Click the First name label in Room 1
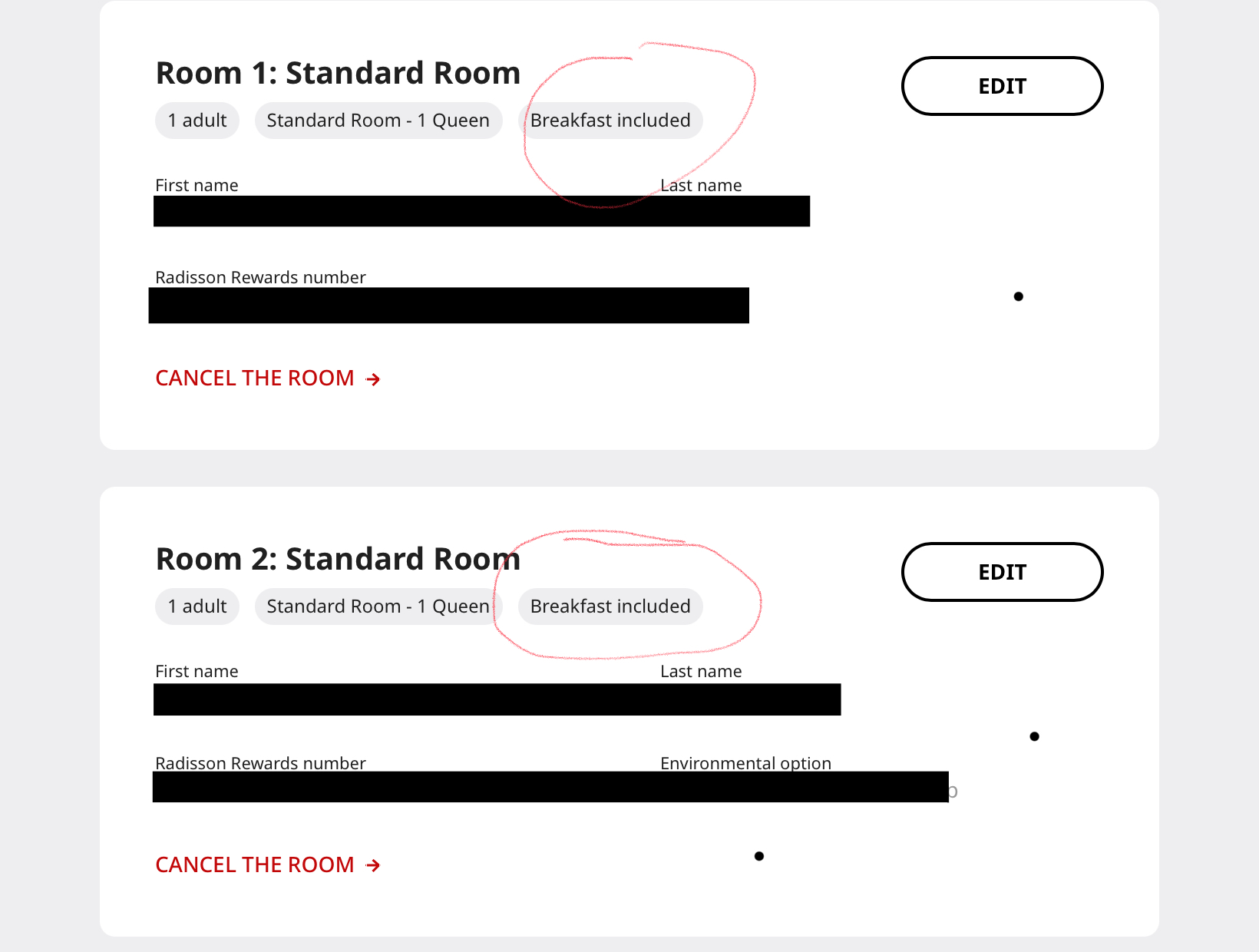This screenshot has height=952, width=1259. [197, 186]
